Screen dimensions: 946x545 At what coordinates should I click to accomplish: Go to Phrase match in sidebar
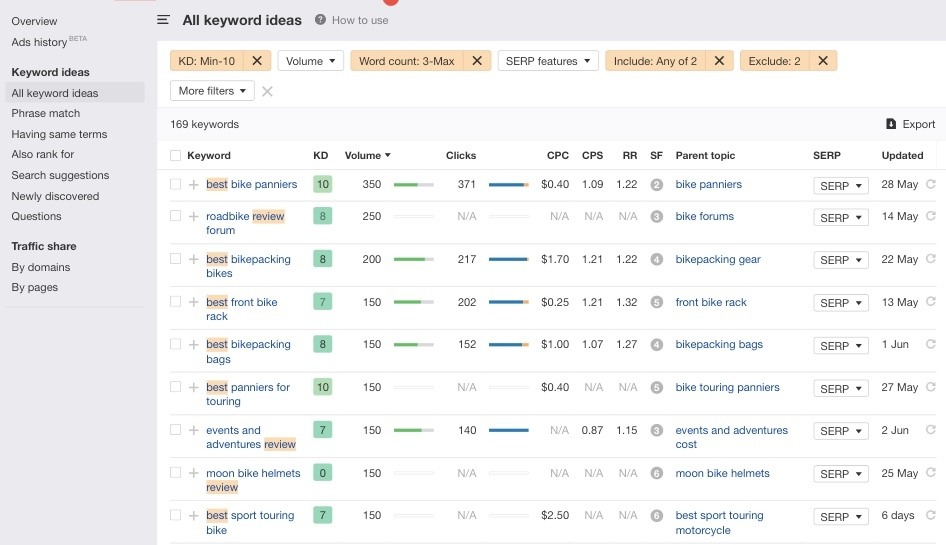(x=46, y=114)
